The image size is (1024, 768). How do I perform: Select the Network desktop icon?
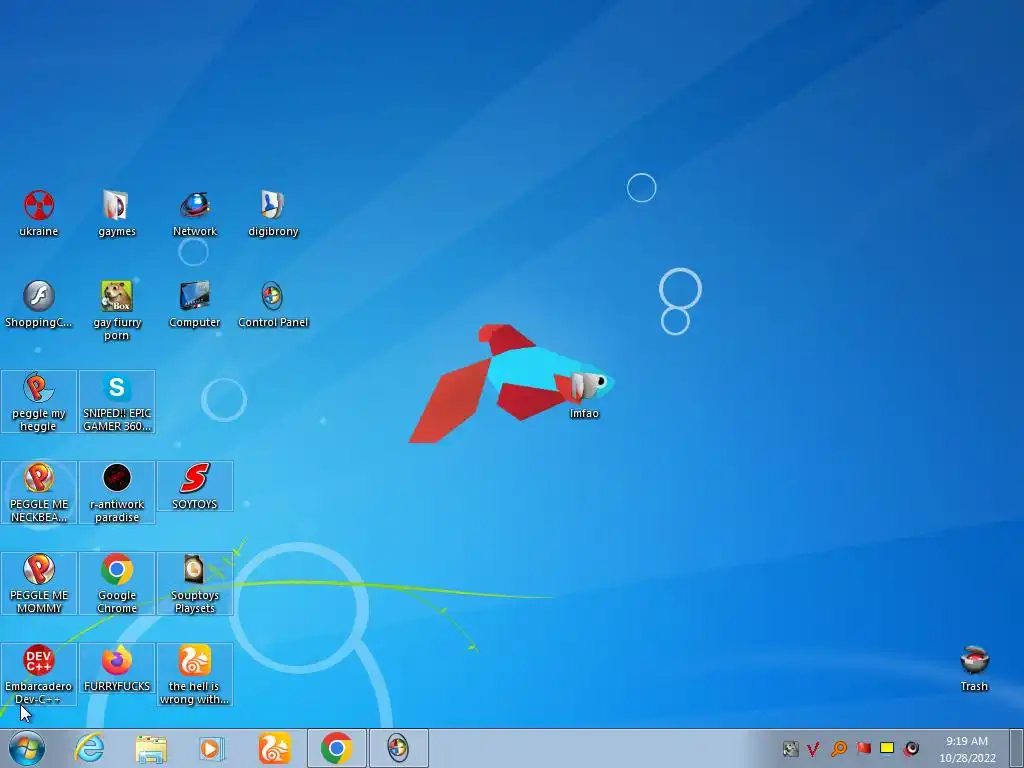[x=195, y=214]
